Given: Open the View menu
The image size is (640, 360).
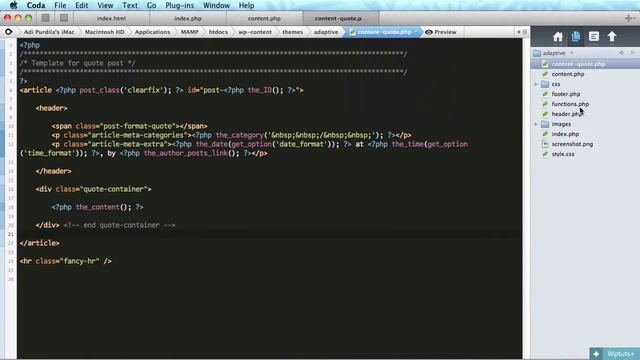Looking at the screenshot, I should click(105, 5).
